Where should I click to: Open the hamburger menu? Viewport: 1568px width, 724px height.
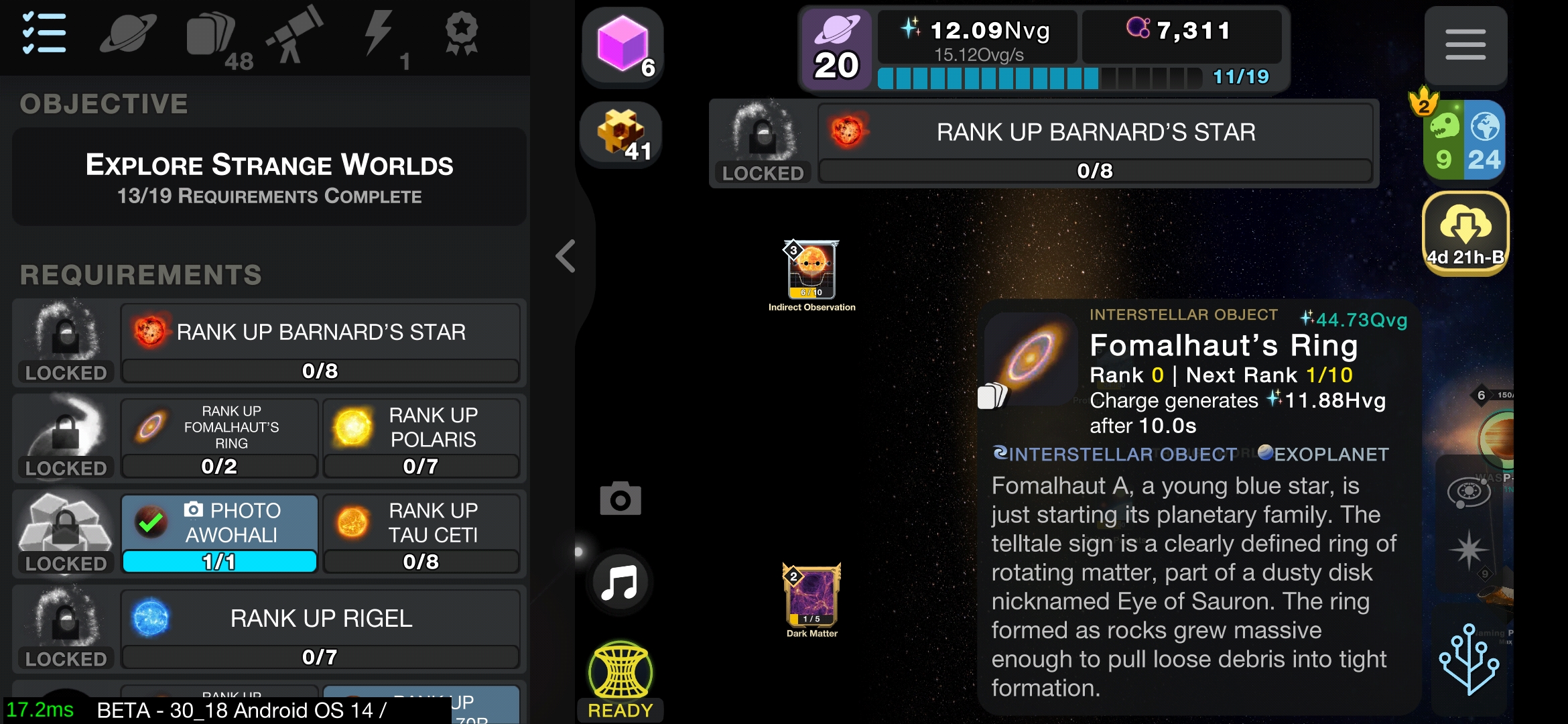[x=1465, y=45]
